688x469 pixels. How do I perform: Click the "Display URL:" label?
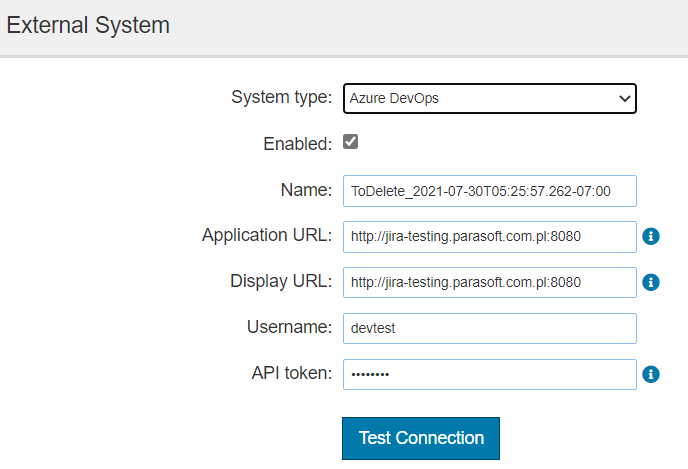tap(281, 281)
